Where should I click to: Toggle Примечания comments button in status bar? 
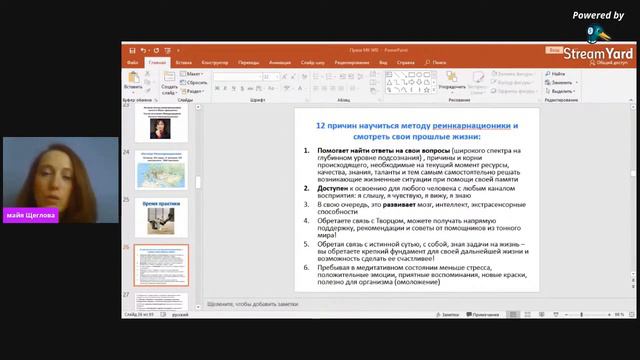pos(483,315)
